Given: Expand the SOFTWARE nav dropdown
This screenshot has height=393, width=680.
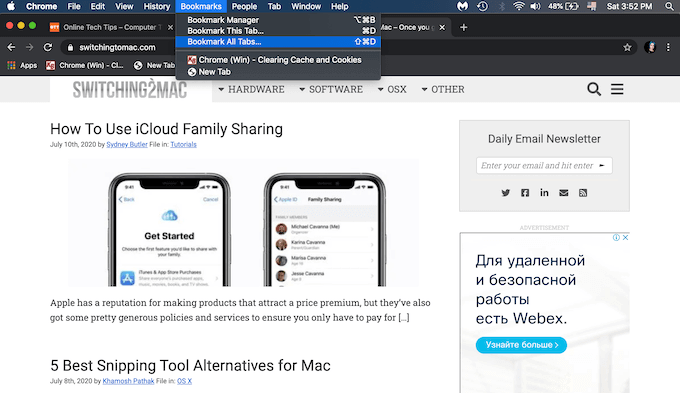Looking at the screenshot, I should (x=331, y=89).
